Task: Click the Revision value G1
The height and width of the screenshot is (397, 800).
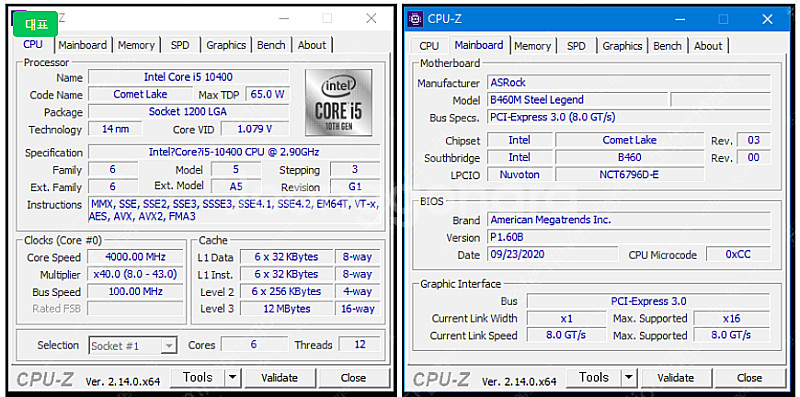Action: 355,186
